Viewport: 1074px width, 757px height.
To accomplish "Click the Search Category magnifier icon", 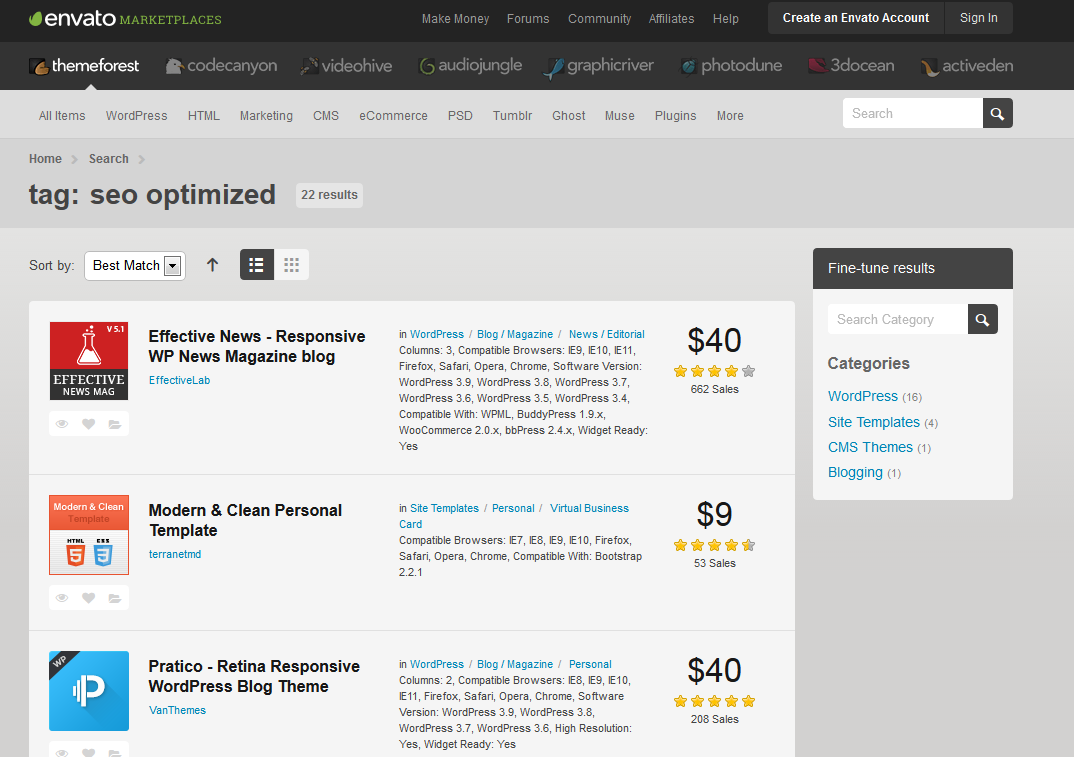I will point(982,319).
